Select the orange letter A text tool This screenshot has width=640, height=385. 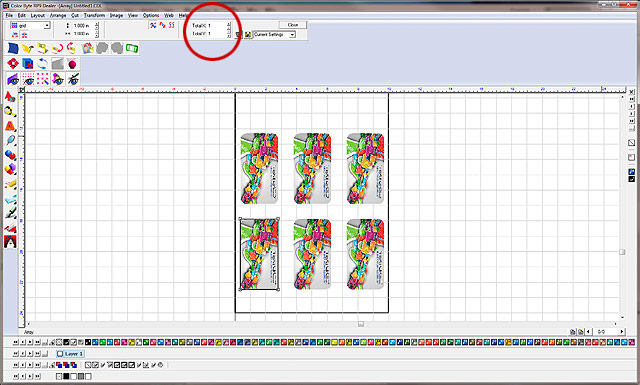(x=10, y=126)
